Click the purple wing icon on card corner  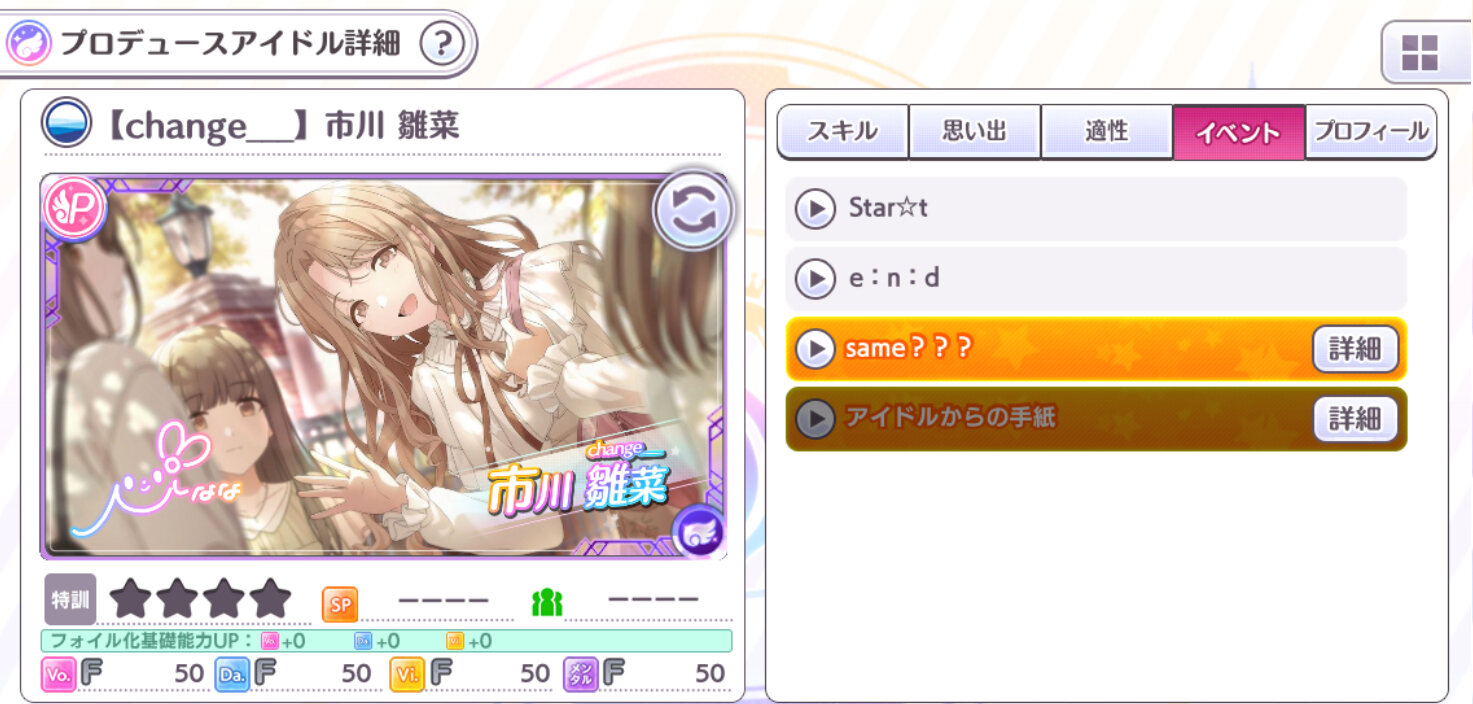698,532
